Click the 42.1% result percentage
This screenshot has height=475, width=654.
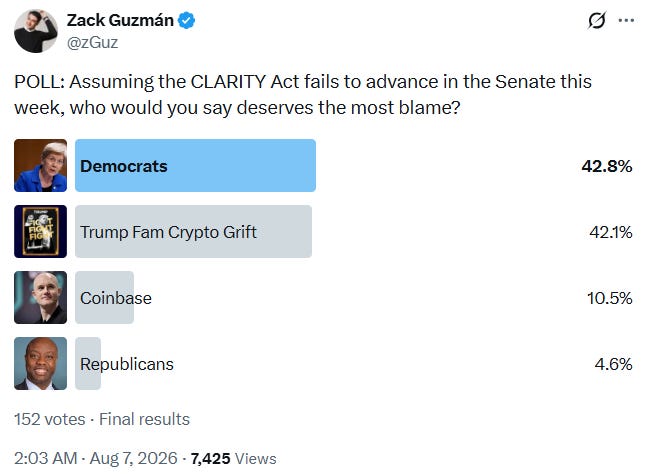coord(611,232)
